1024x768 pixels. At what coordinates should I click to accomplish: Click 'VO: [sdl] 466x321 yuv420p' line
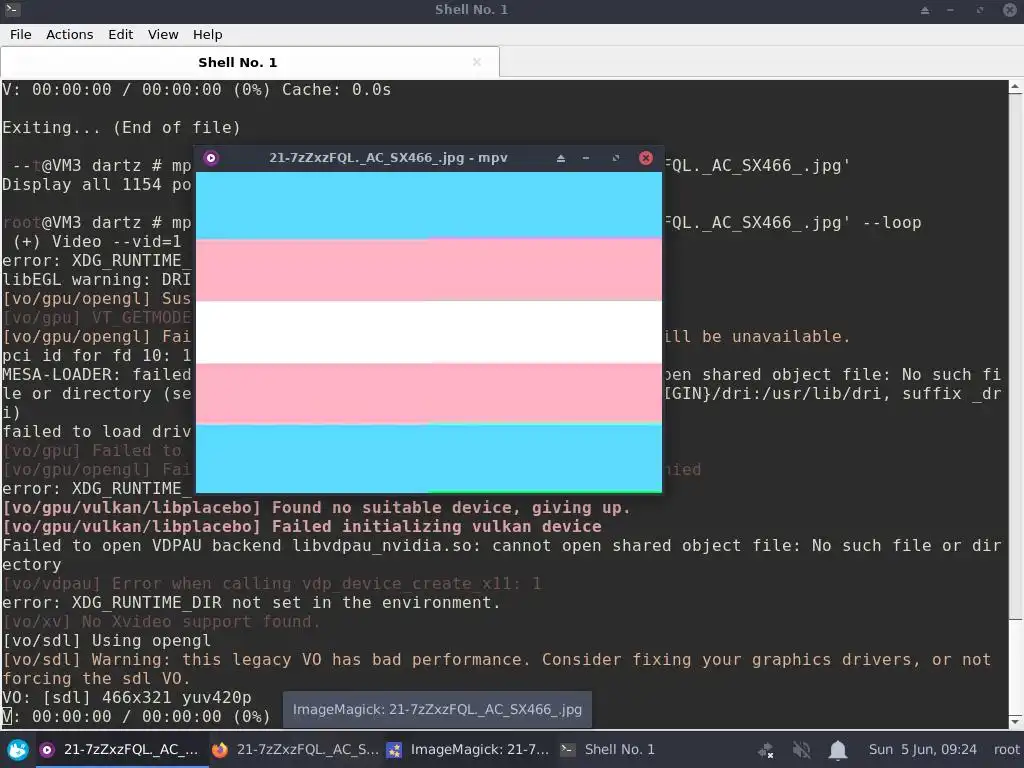coord(127,697)
